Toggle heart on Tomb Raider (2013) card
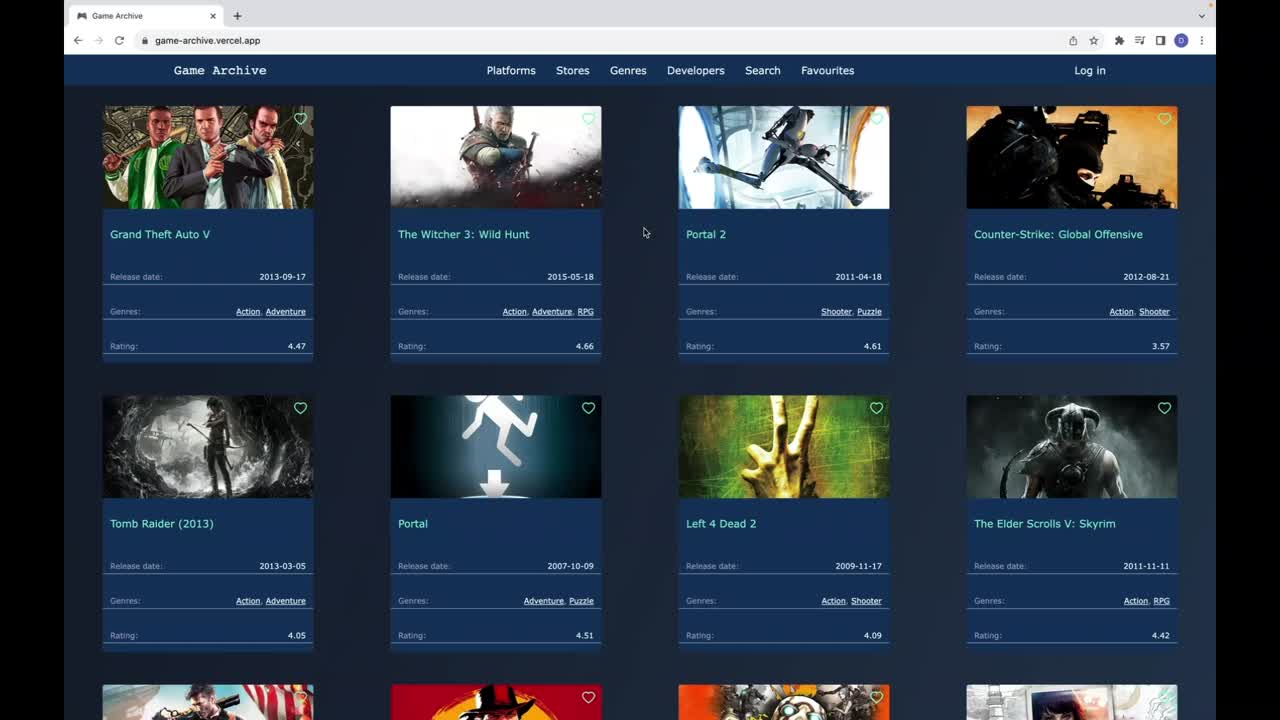1280x720 pixels. (x=300, y=408)
